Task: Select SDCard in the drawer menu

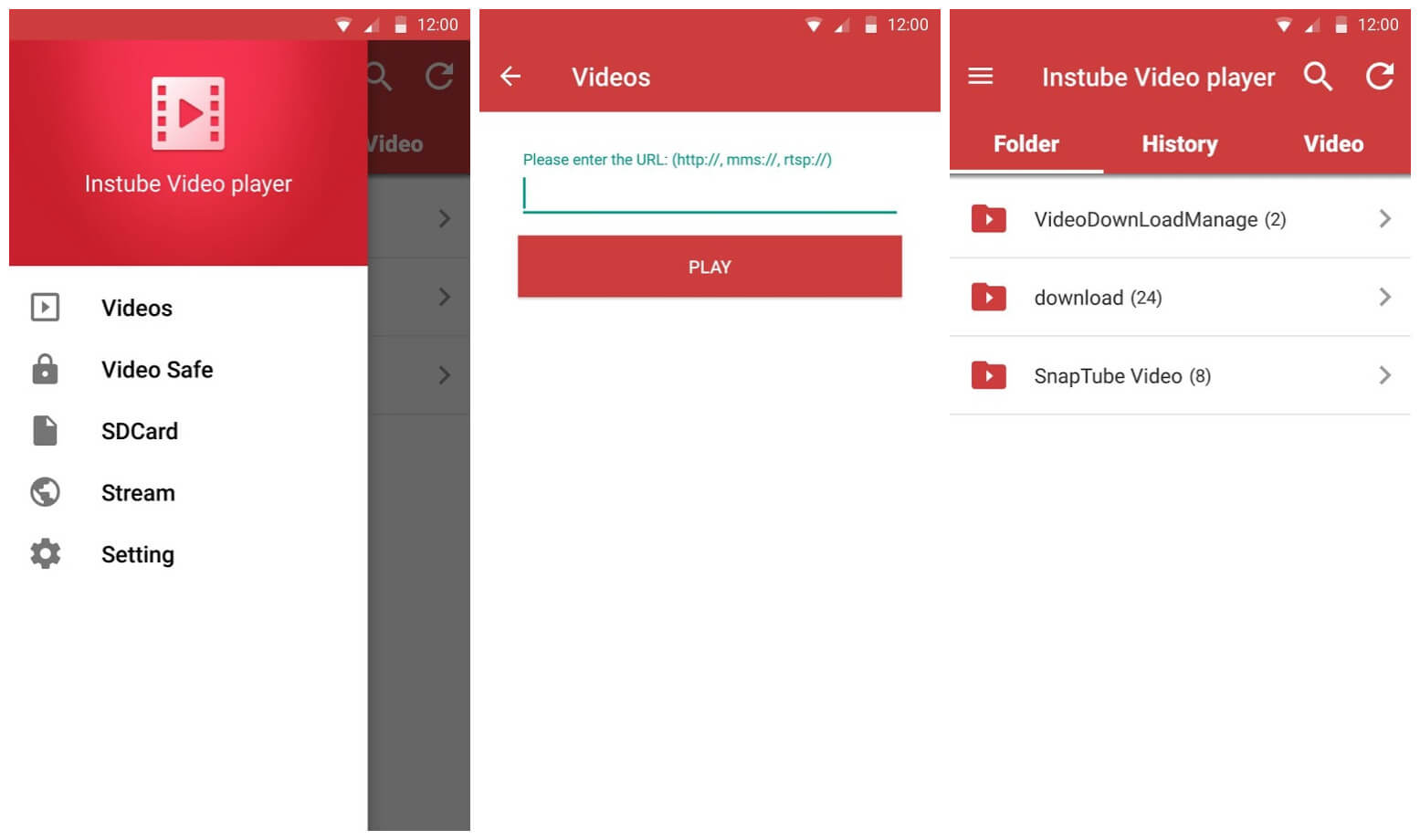Action: [x=188, y=431]
